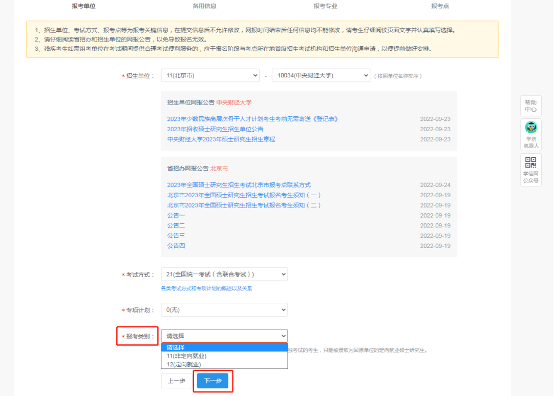Choose option 12(定向就业) in the list
Viewport: 554px width, 396px height.
point(224,364)
